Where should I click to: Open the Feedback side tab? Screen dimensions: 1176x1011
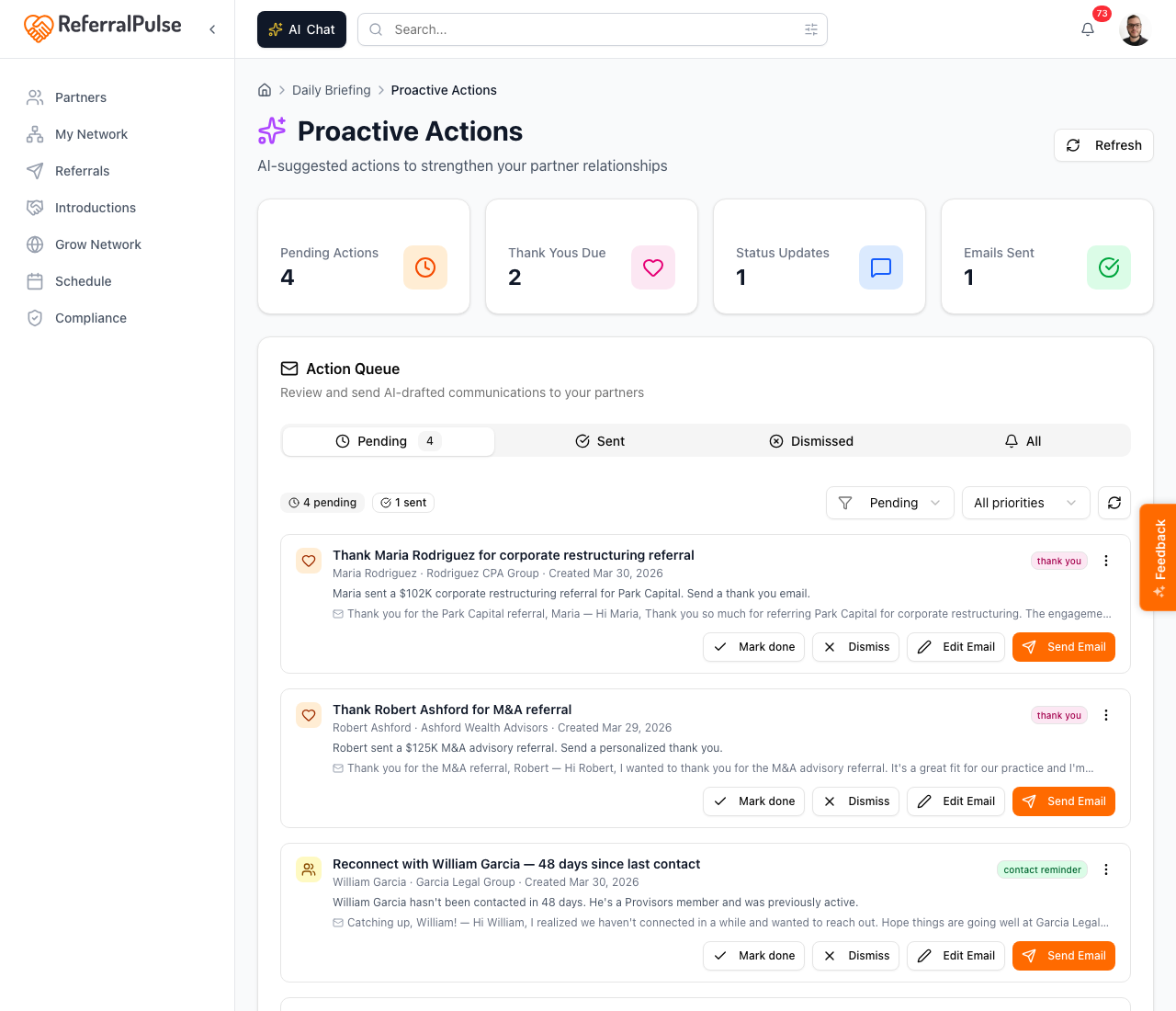(1159, 557)
